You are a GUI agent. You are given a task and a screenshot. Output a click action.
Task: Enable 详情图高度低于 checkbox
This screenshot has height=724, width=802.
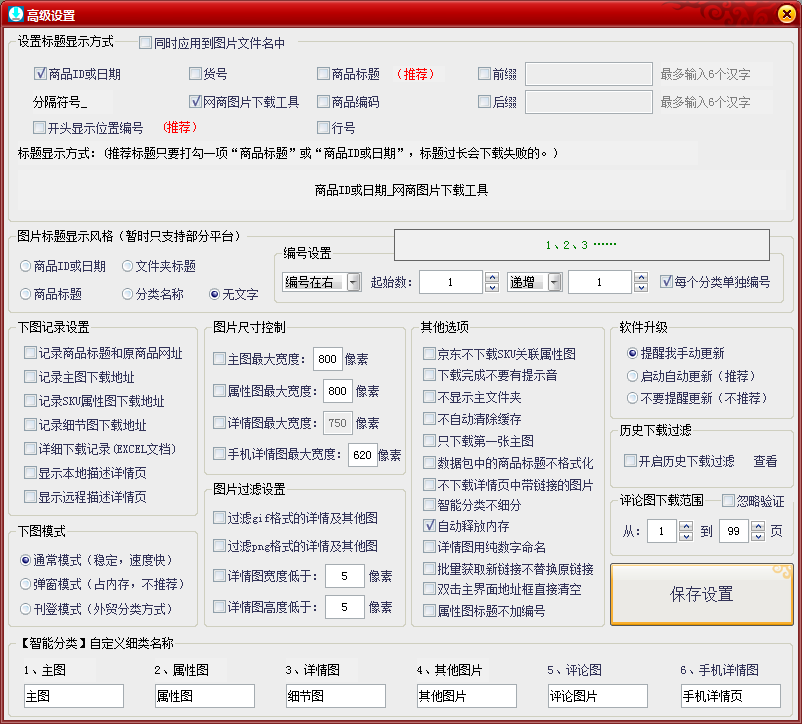coord(219,607)
